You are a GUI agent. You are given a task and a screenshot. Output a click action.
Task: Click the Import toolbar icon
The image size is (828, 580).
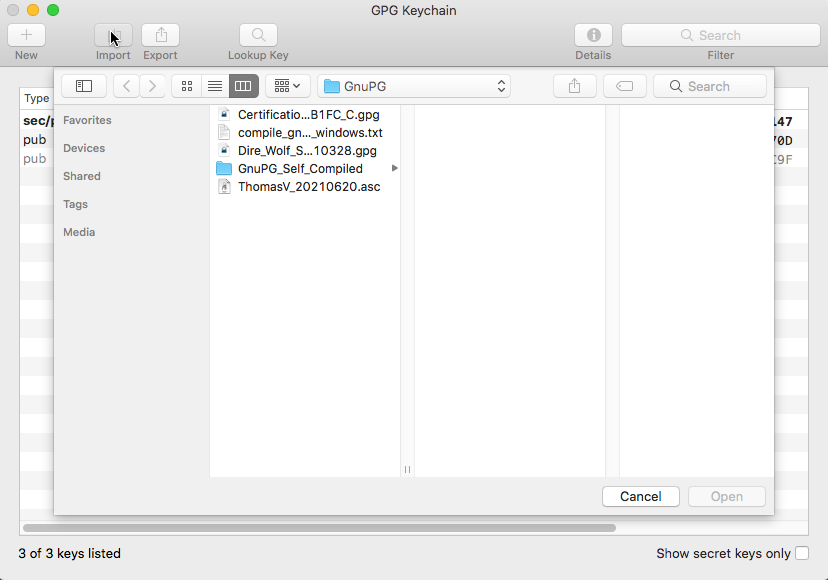tap(114, 35)
